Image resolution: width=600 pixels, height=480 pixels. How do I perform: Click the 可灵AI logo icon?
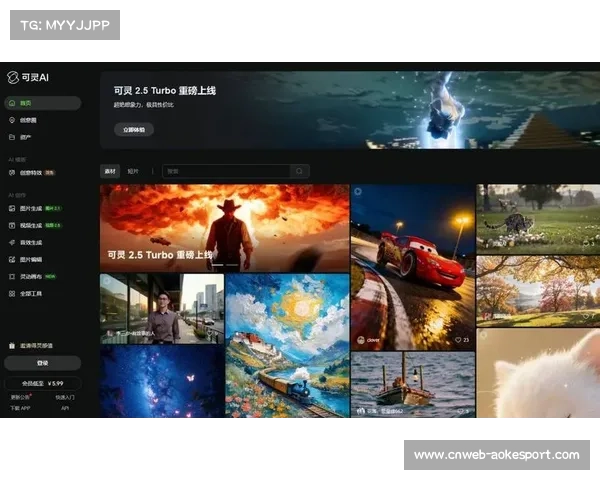pyautogui.click(x=13, y=77)
